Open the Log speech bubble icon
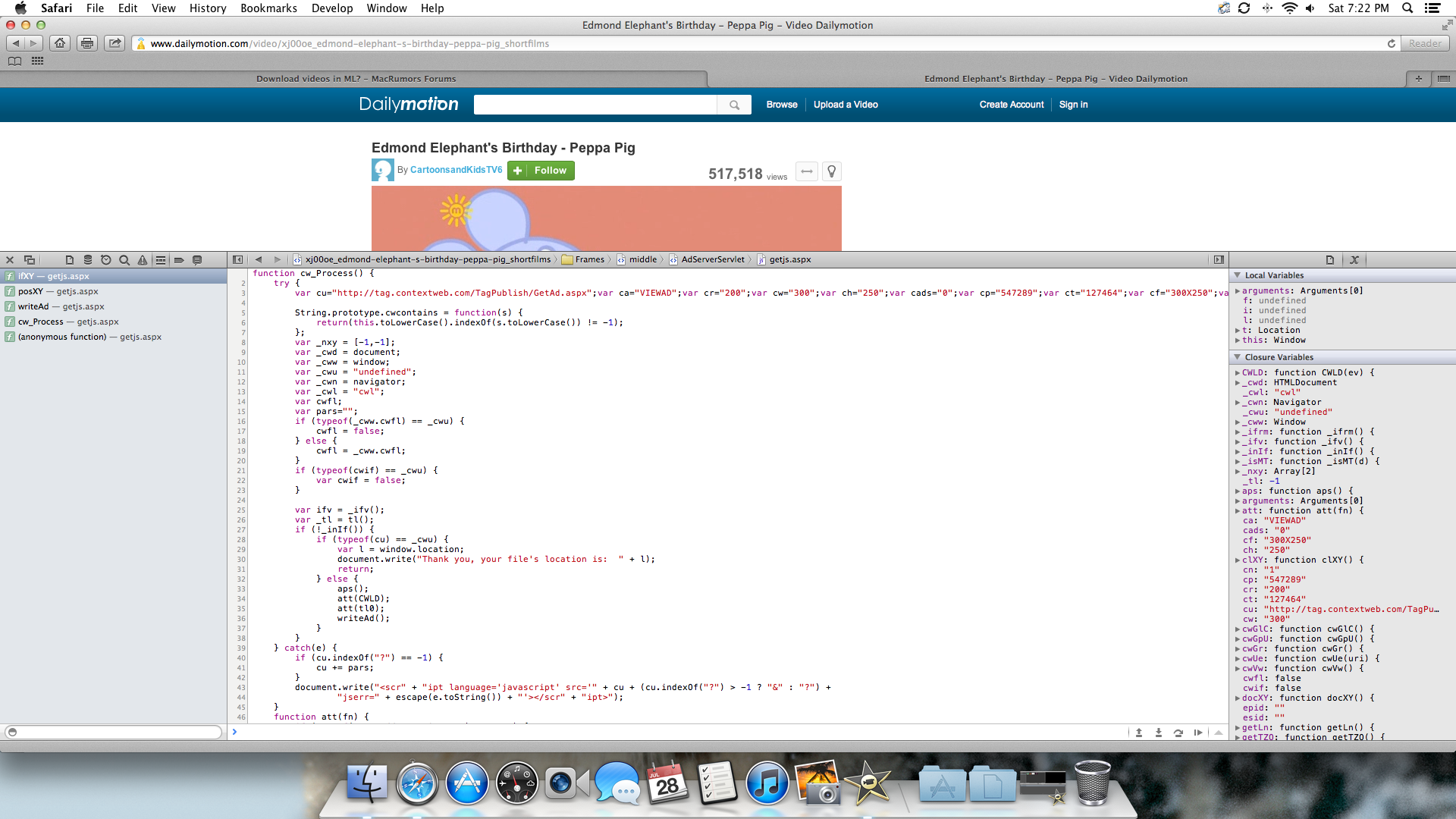This screenshot has width=1456, height=819. [x=197, y=260]
